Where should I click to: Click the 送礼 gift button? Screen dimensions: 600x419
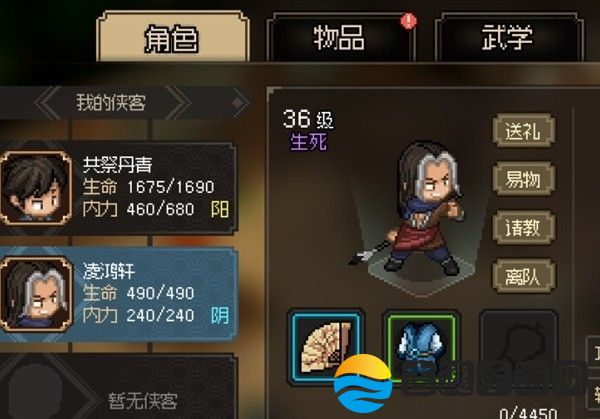coord(523,130)
